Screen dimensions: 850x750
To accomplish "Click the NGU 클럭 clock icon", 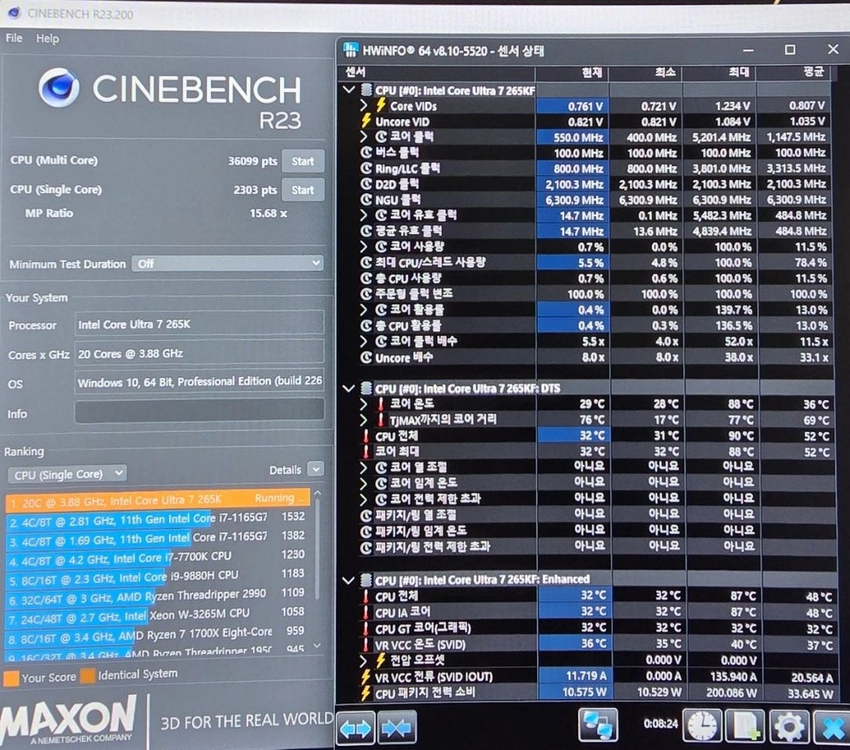I will click(366, 200).
